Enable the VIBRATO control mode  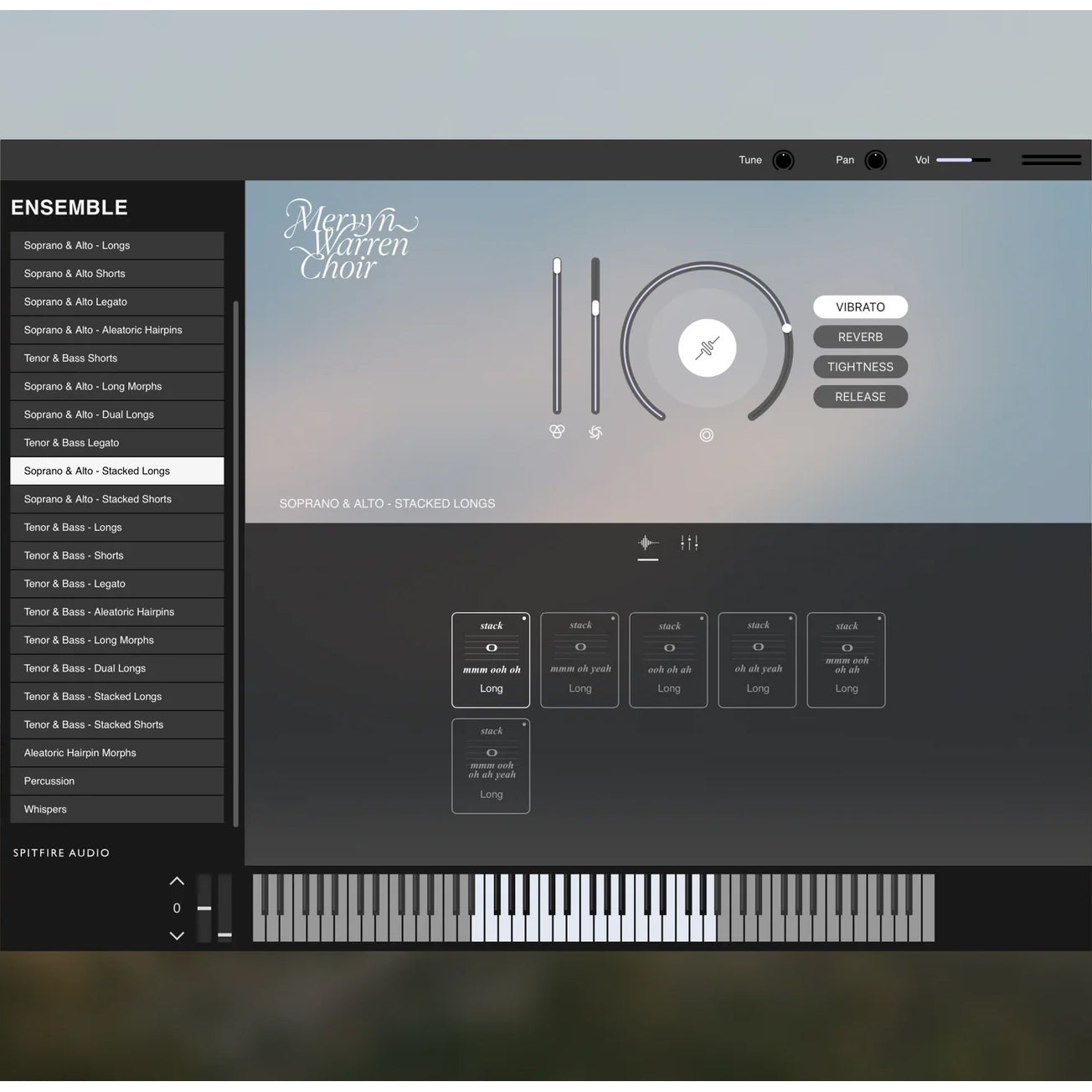[860, 306]
